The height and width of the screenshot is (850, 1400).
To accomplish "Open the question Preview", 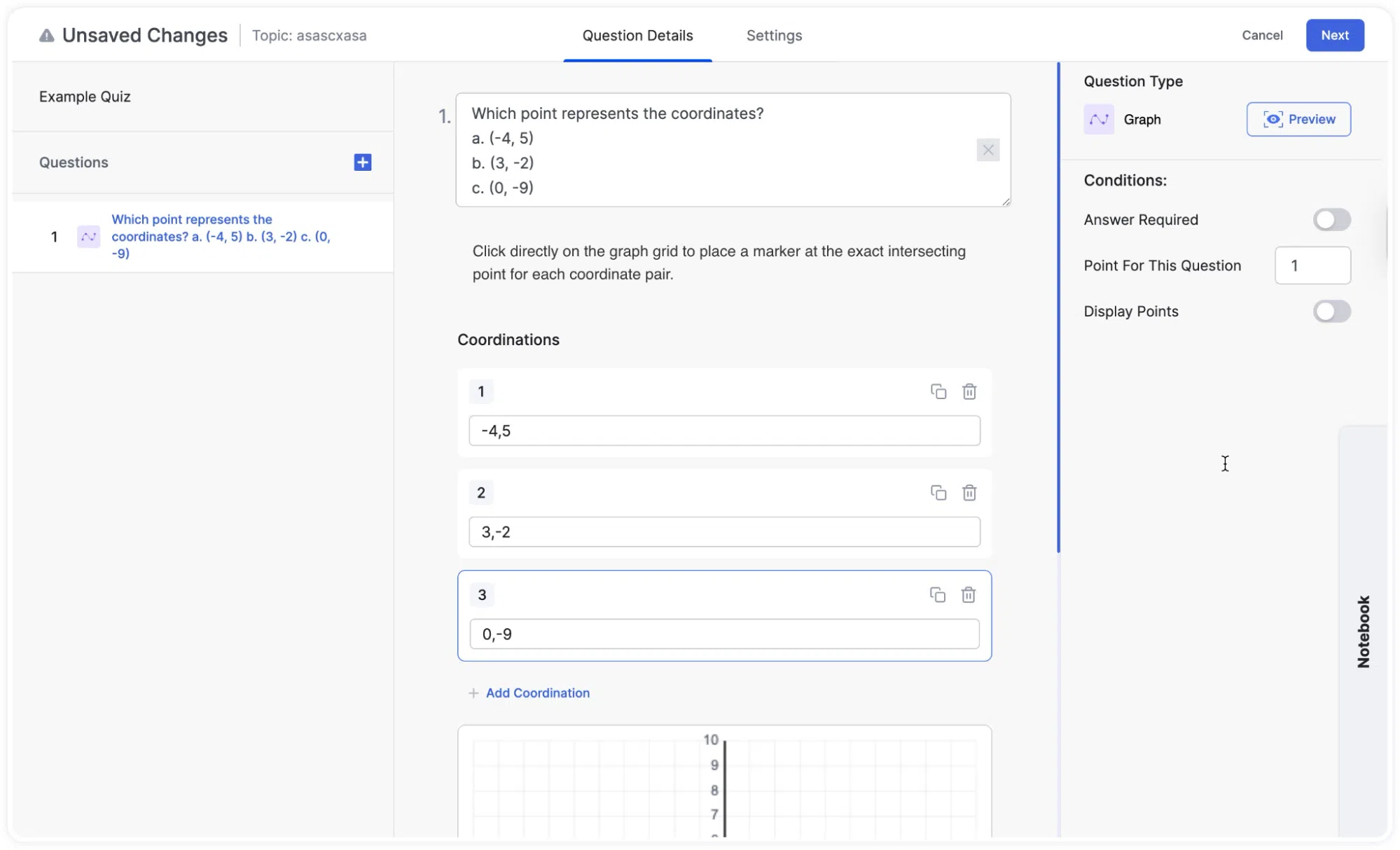I will (x=1298, y=119).
